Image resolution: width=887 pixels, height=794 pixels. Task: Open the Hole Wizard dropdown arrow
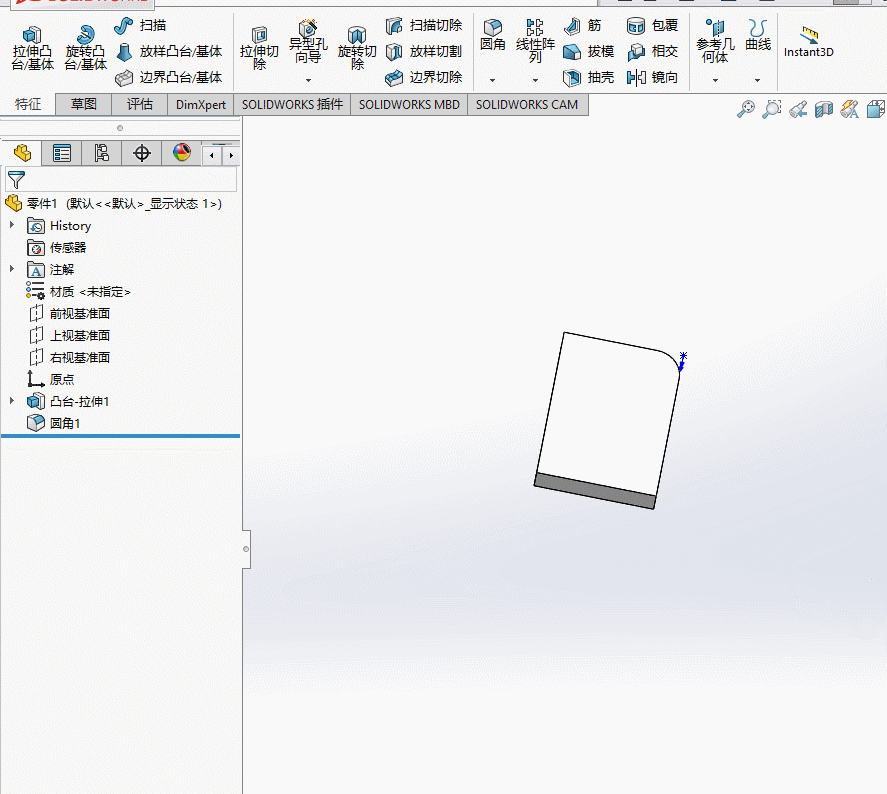[308, 80]
